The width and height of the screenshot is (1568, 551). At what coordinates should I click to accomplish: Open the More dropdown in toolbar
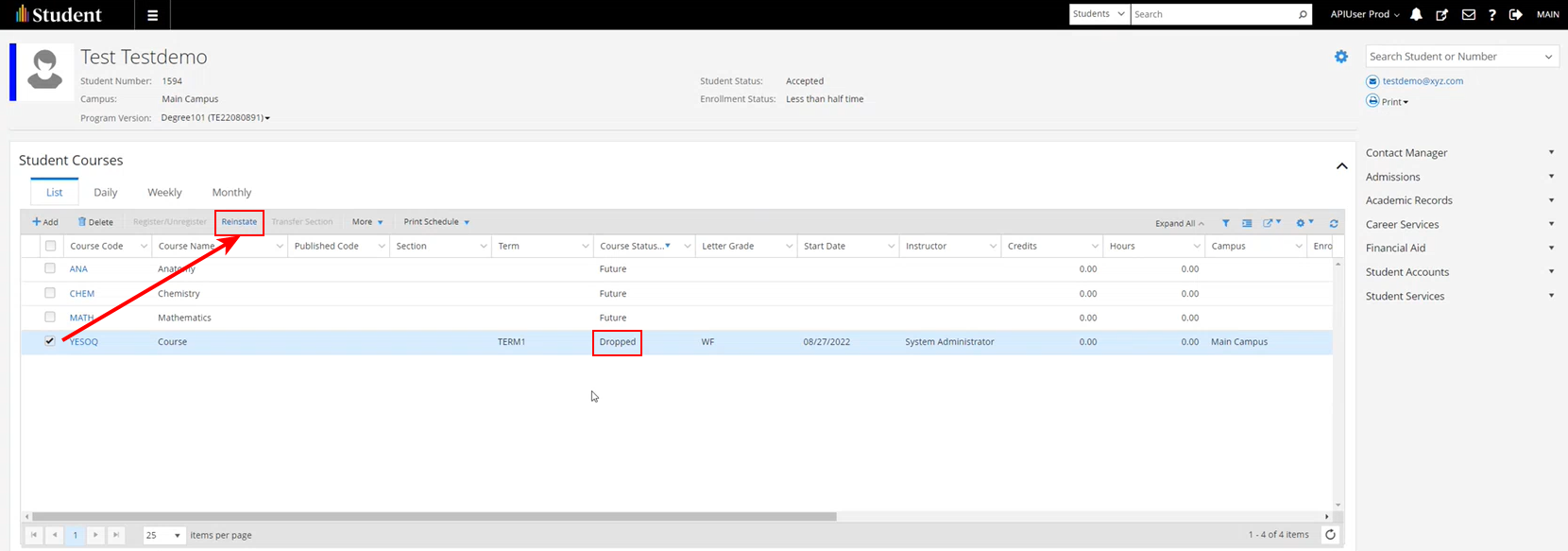click(367, 222)
